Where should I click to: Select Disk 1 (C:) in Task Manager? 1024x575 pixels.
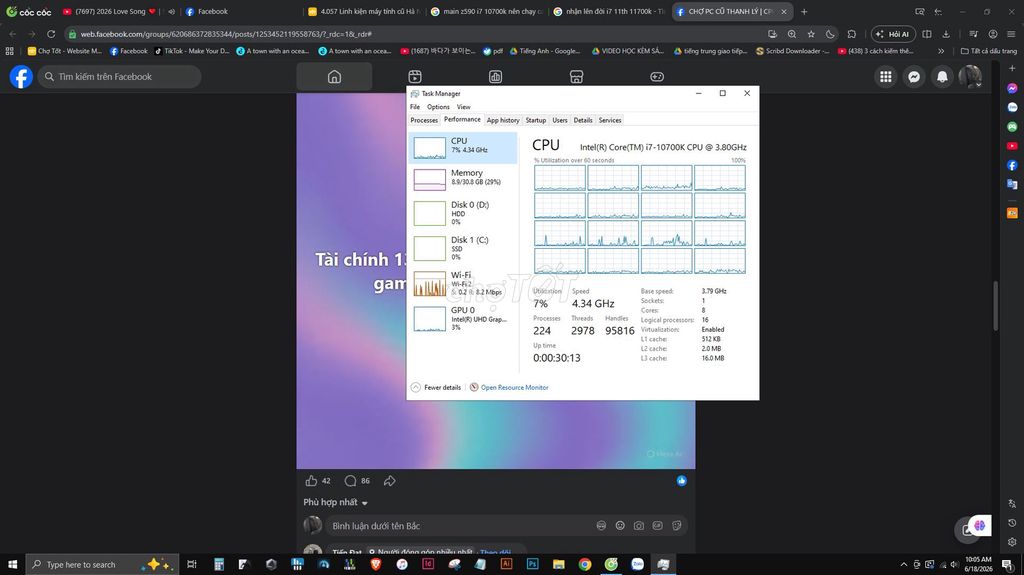(463, 248)
